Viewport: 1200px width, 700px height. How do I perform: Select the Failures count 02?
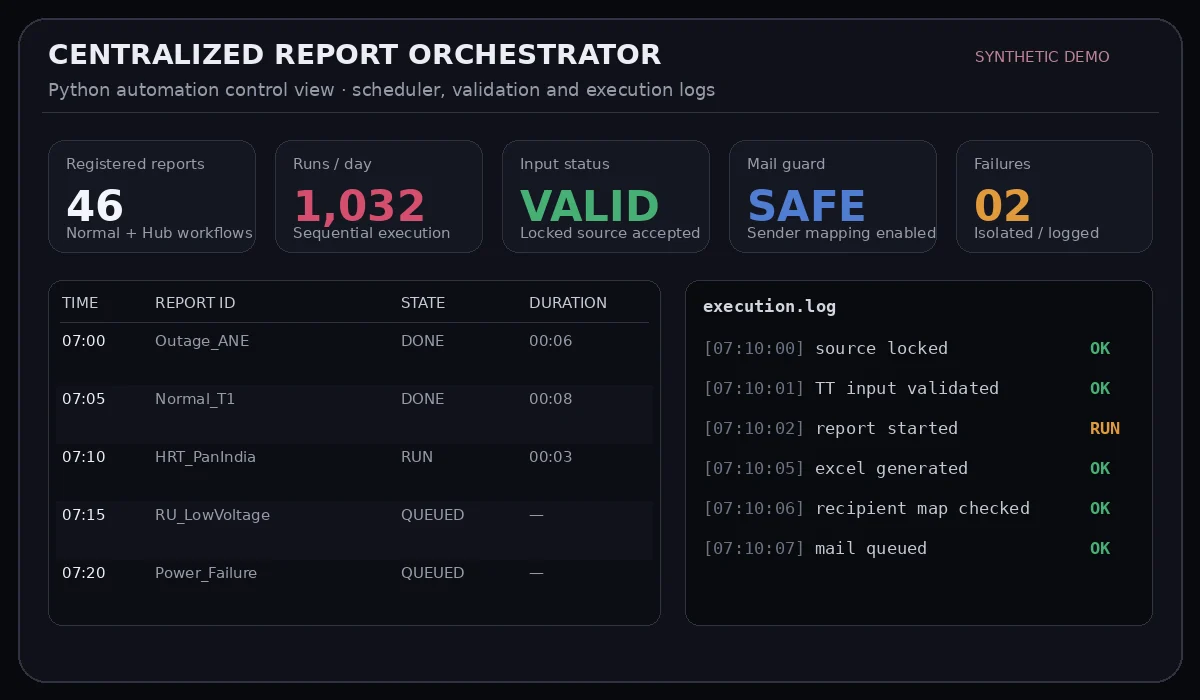point(1002,206)
